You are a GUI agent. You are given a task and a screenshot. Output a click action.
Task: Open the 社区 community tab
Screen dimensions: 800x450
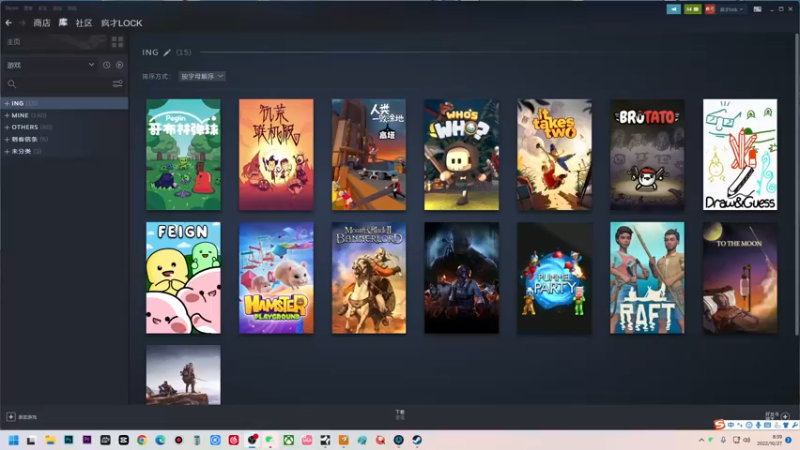pyautogui.click(x=84, y=23)
